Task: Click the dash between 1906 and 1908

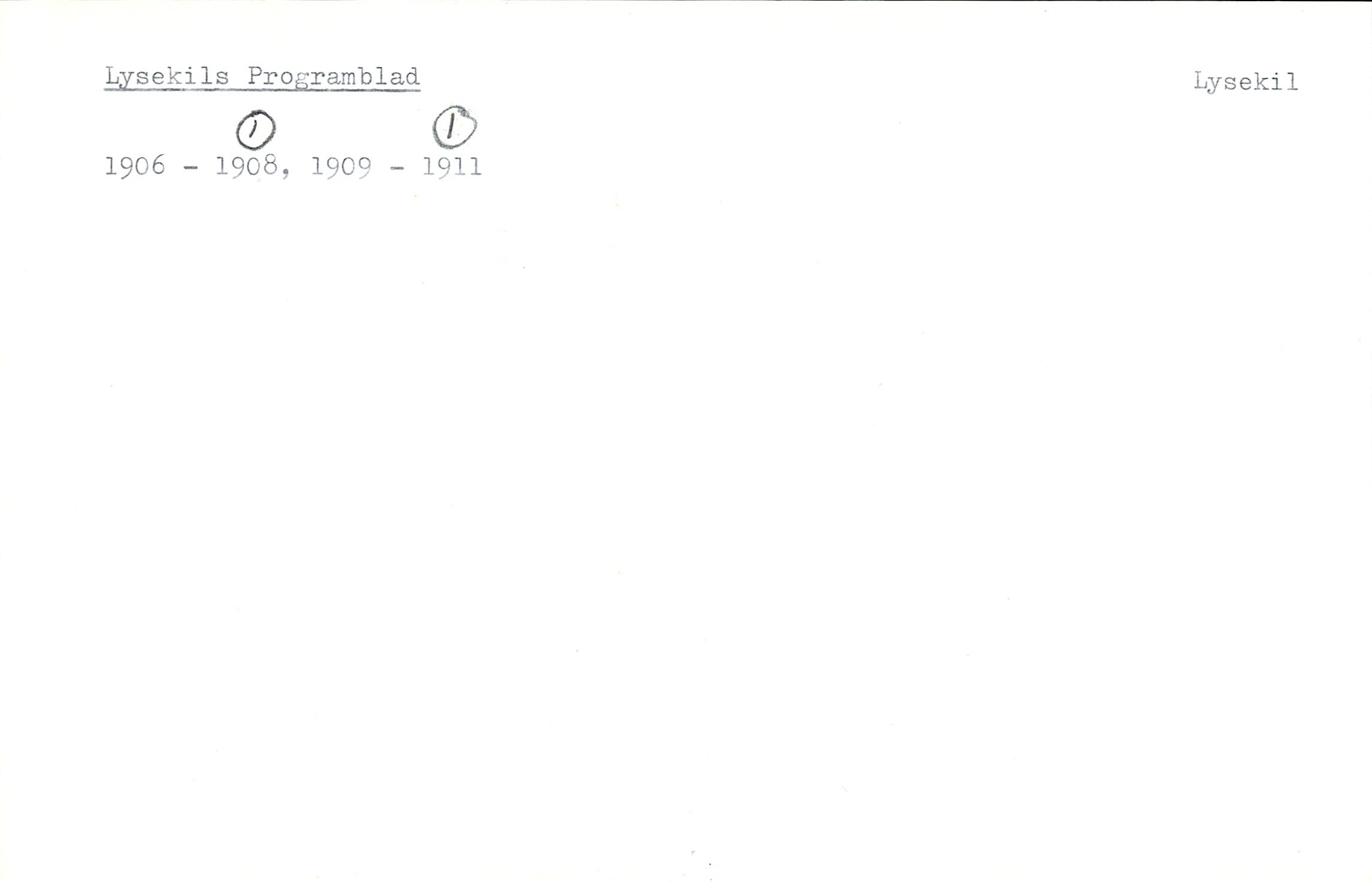Action: (191, 168)
